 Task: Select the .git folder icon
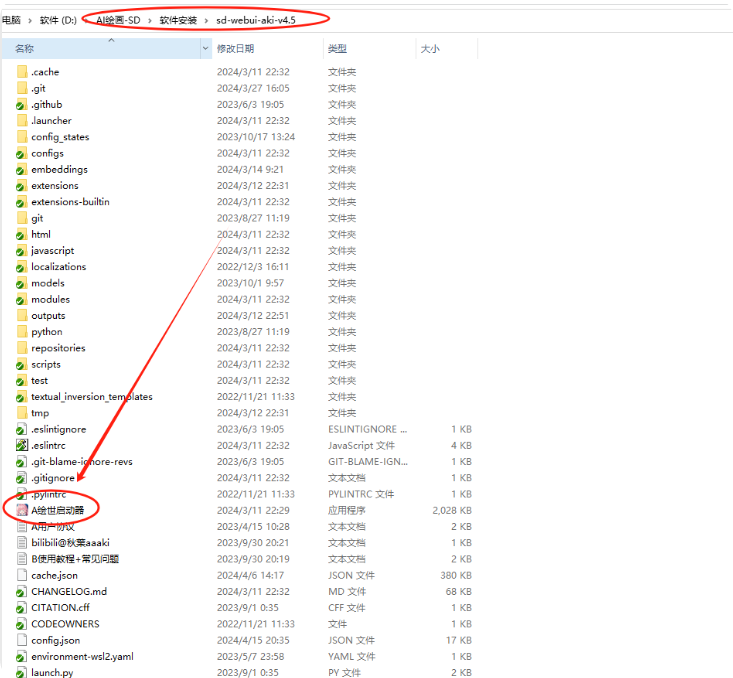pos(22,88)
